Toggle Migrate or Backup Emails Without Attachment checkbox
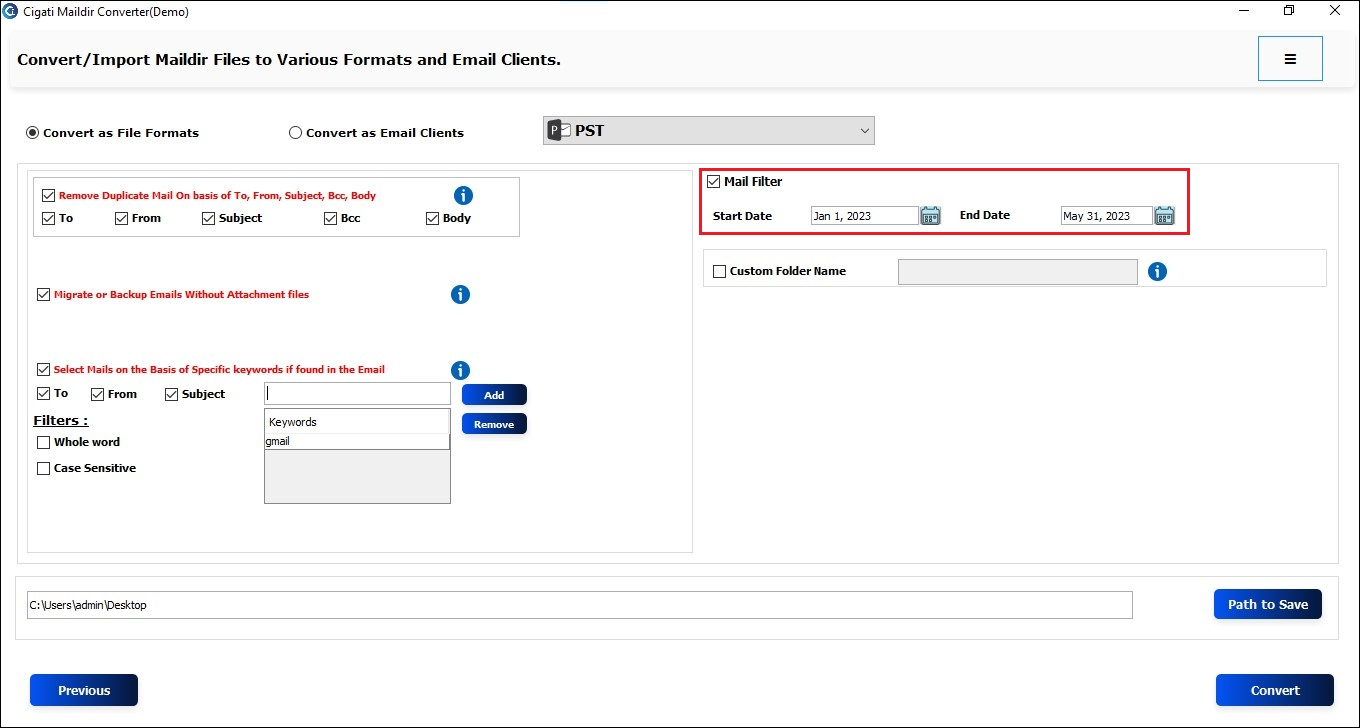 [x=43, y=295]
